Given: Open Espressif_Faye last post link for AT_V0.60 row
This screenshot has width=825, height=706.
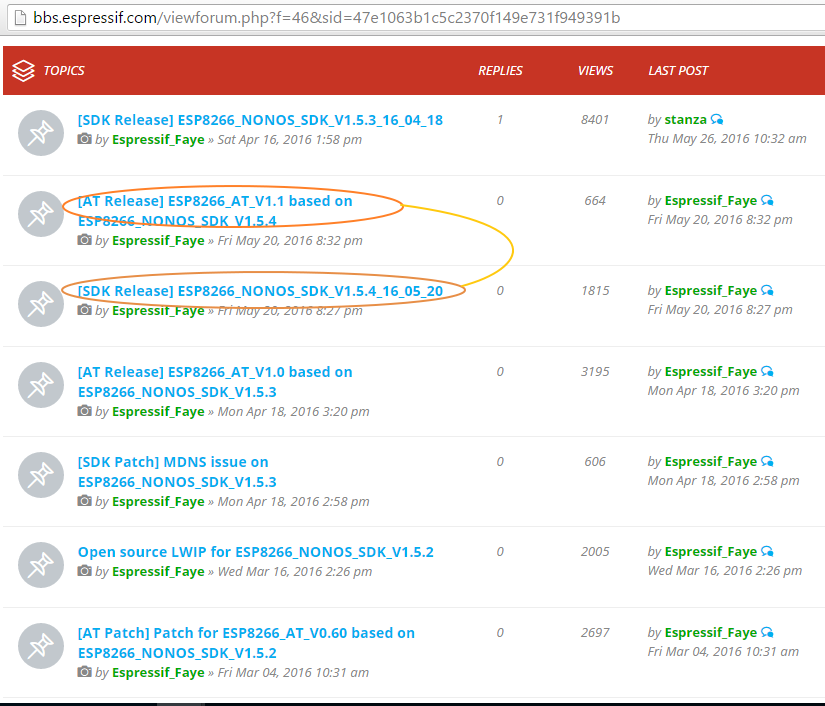Looking at the screenshot, I should point(711,633).
